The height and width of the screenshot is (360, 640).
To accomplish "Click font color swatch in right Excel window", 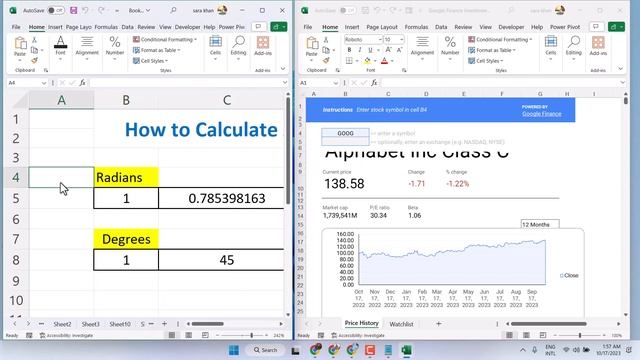I will pyautogui.click(x=384, y=61).
